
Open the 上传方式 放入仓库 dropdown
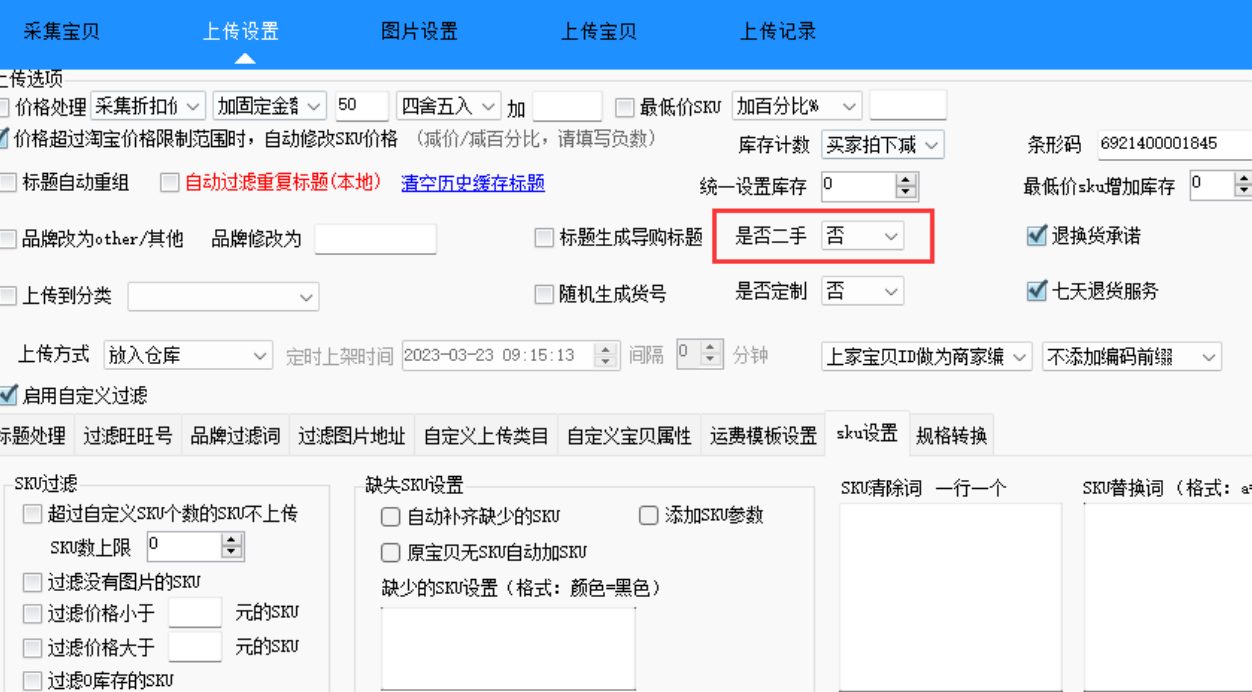187,355
